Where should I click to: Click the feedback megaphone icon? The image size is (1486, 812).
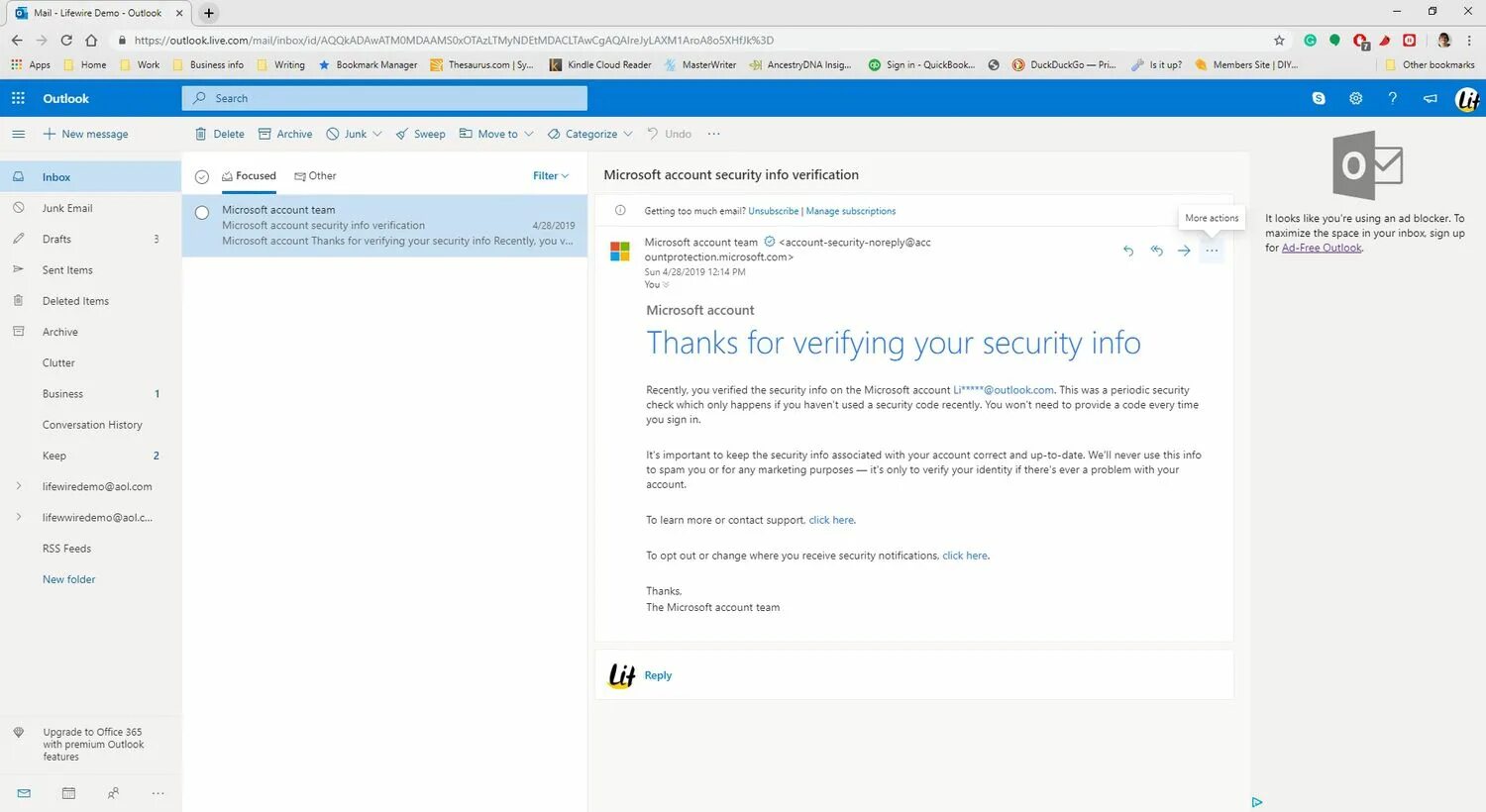coord(1431,98)
